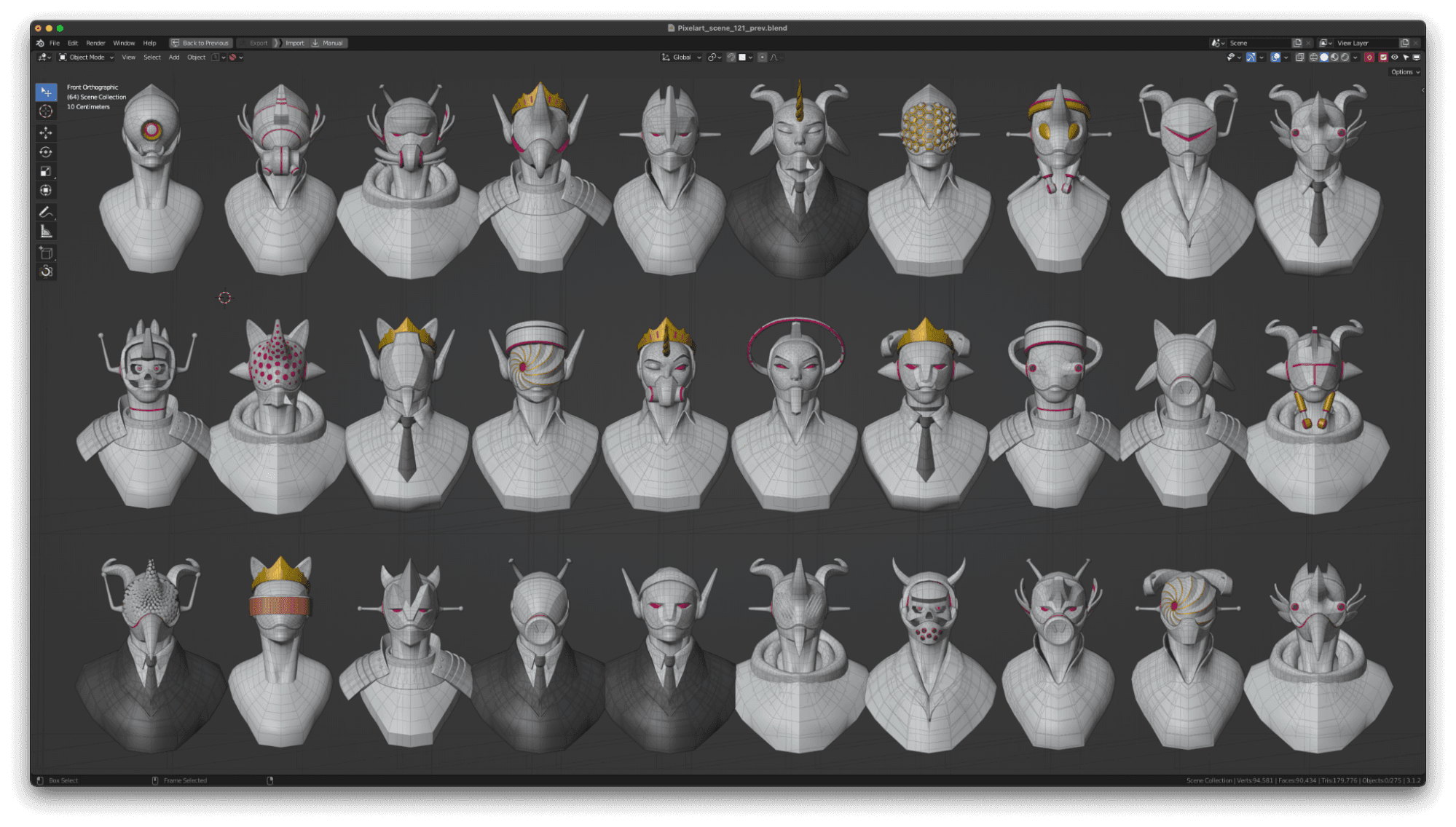Open the Edit menu
1456x827 pixels.
[x=73, y=43]
